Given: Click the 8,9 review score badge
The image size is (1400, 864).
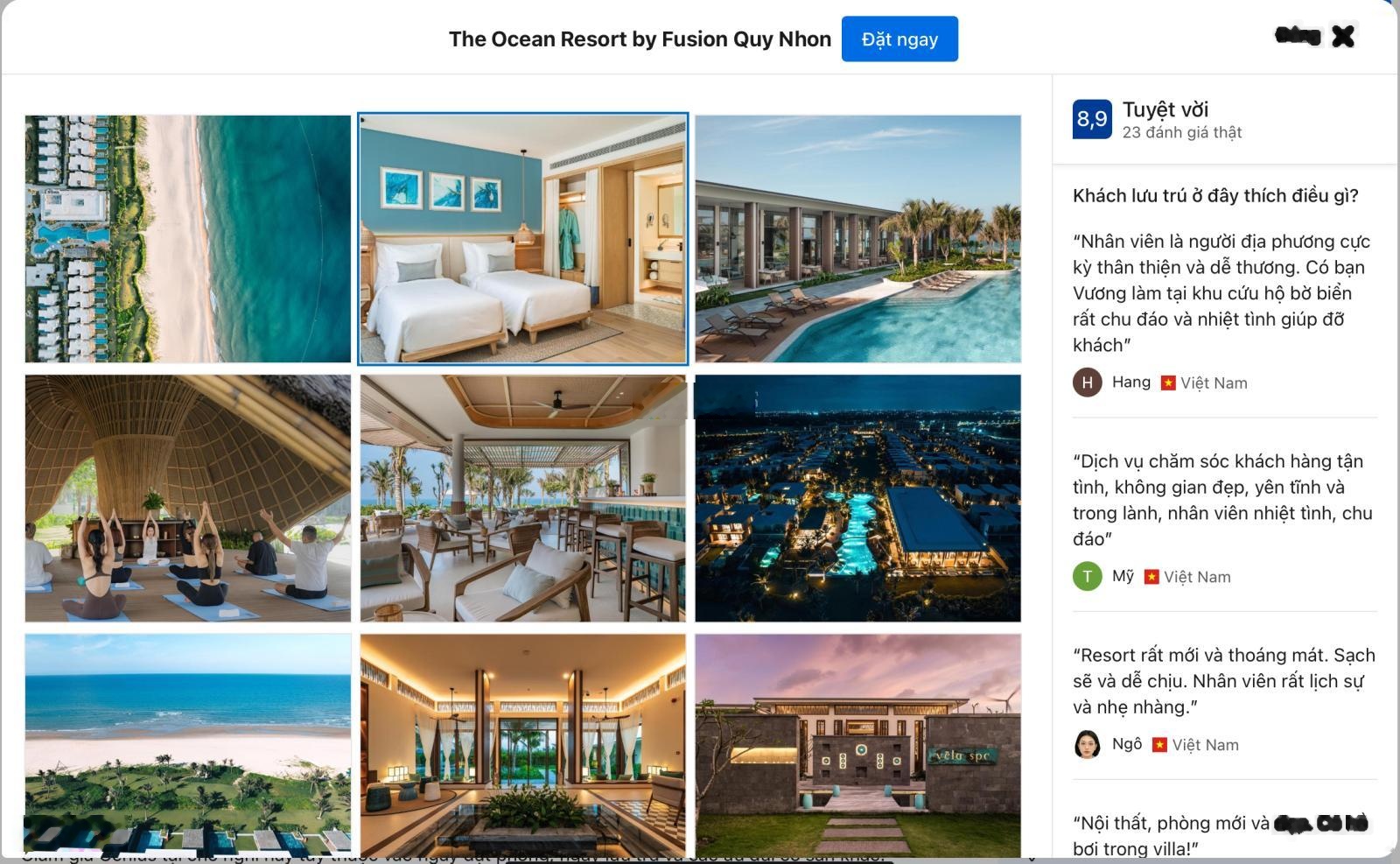Looking at the screenshot, I should point(1092,119).
